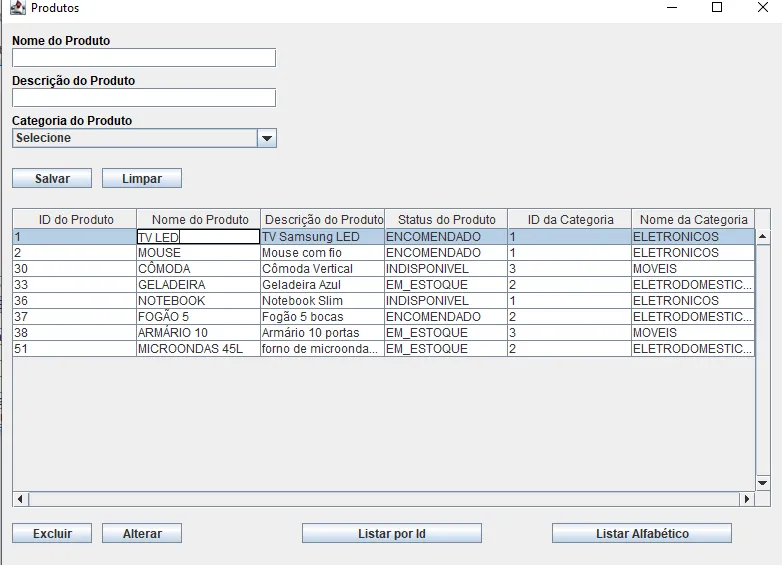The width and height of the screenshot is (782, 565).
Task: Click the Listar Alfabético button
Action: 642,534
